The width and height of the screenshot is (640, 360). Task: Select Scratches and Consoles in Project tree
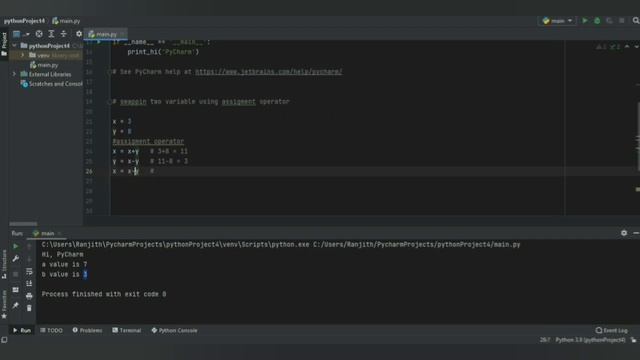tap(51, 84)
